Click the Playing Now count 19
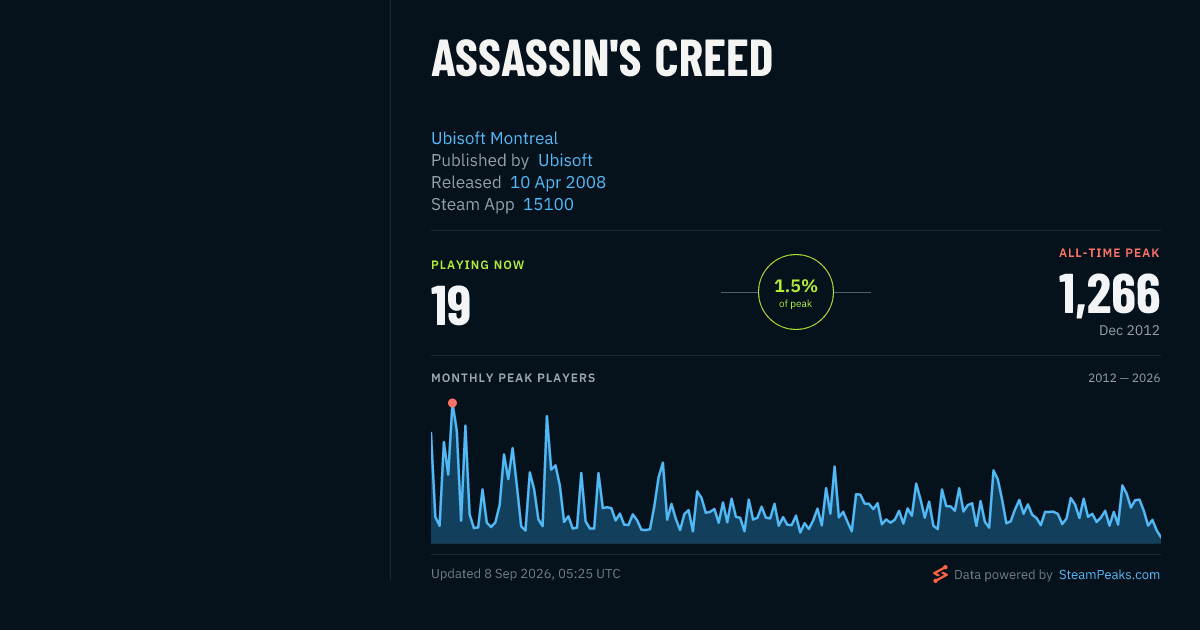The image size is (1200, 630). point(451,305)
